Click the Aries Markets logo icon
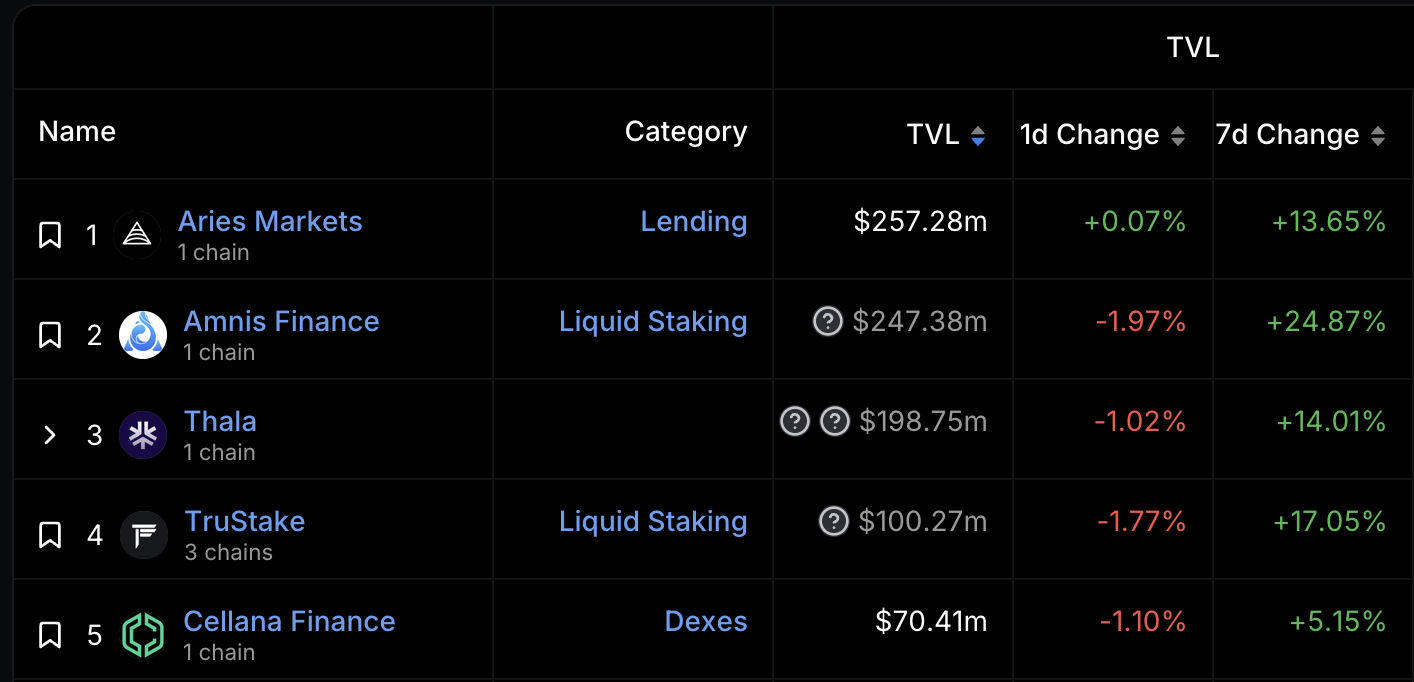The height and width of the screenshot is (682, 1414). click(137, 235)
